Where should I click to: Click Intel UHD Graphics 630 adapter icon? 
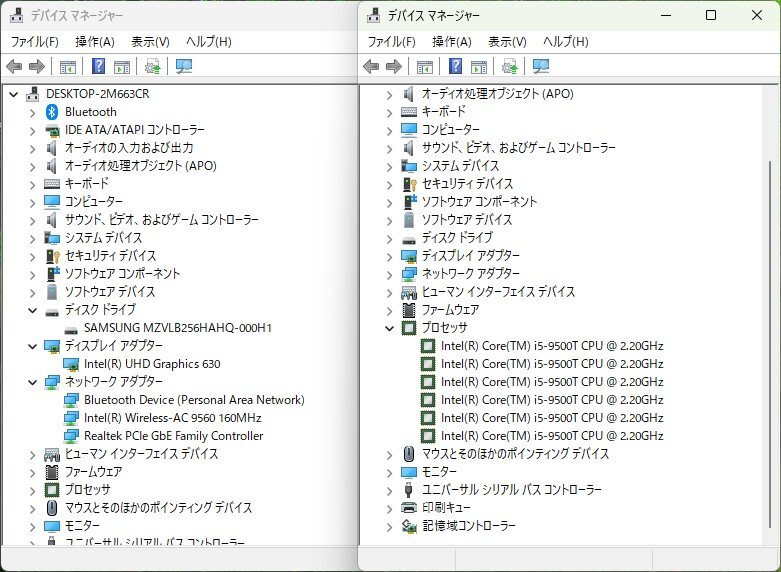tap(71, 364)
